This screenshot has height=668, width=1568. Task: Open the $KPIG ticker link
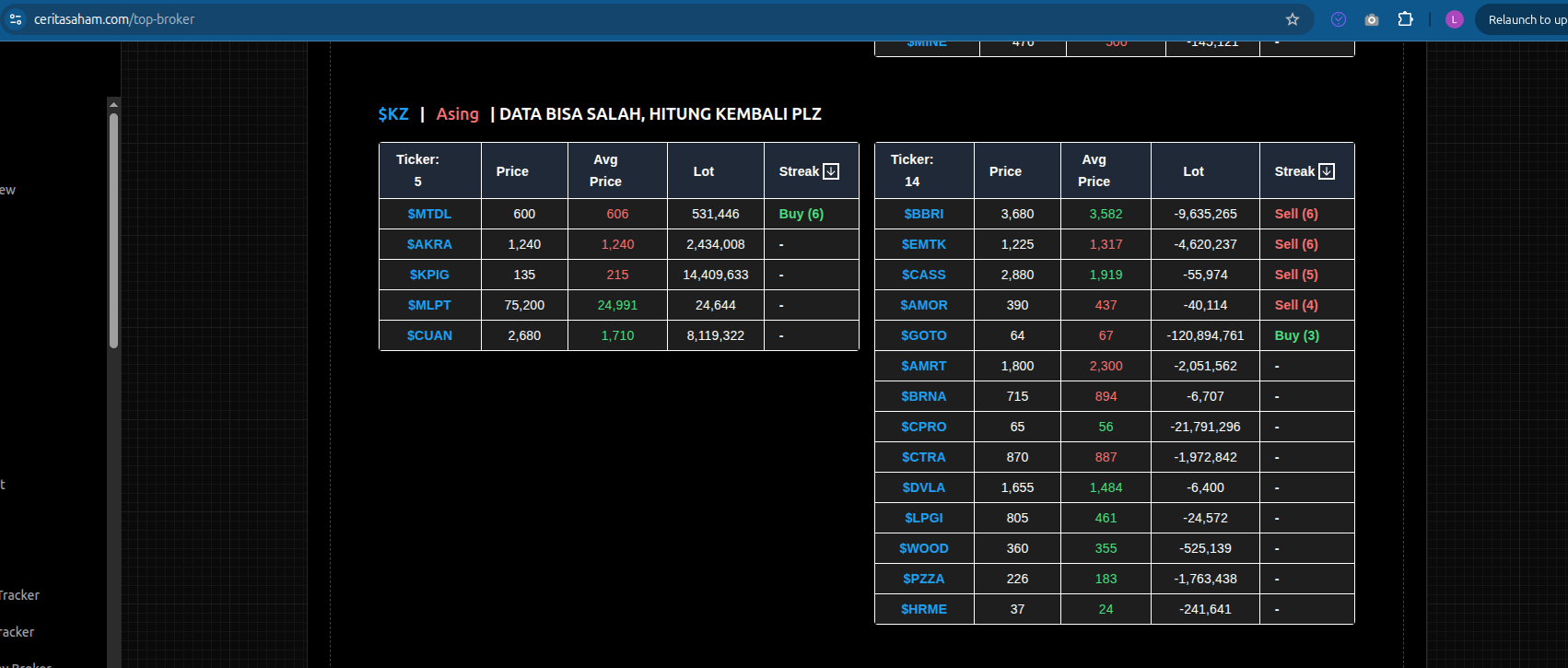point(429,275)
